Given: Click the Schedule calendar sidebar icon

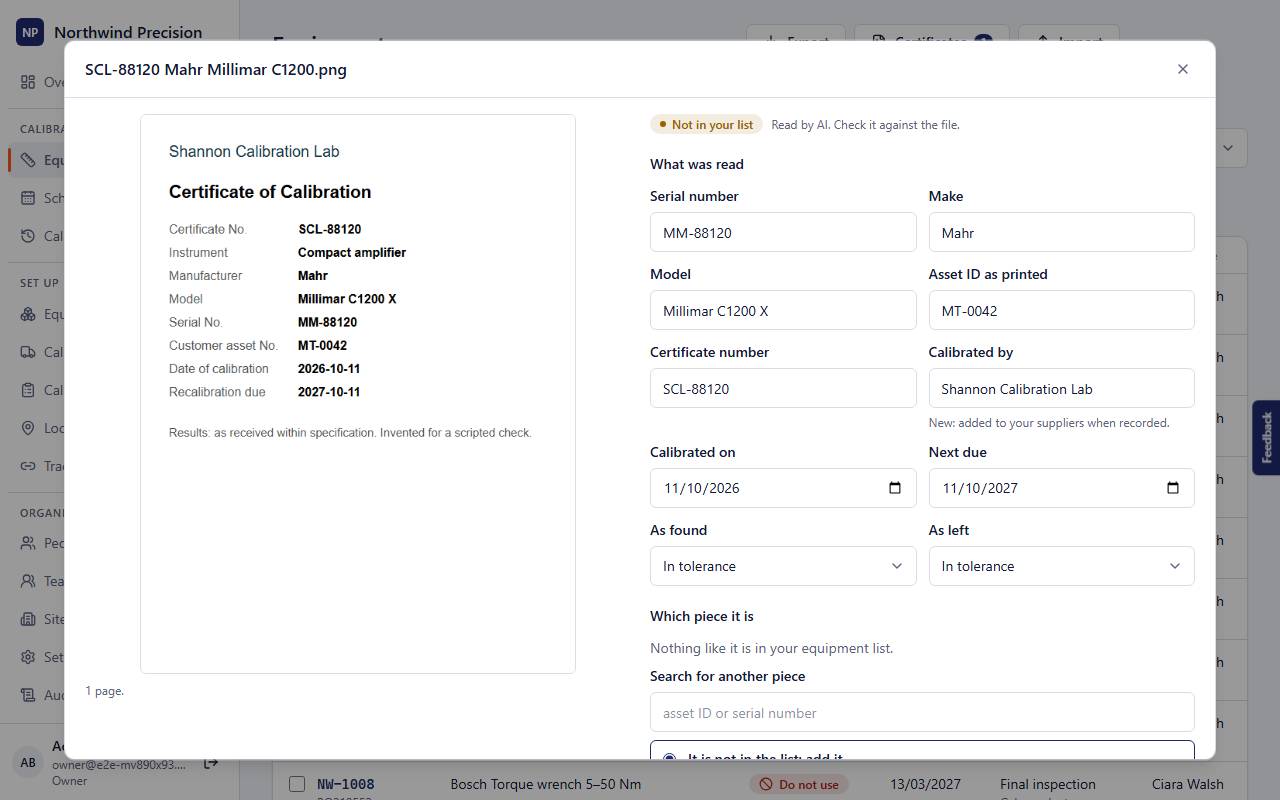Looking at the screenshot, I should click(28, 198).
